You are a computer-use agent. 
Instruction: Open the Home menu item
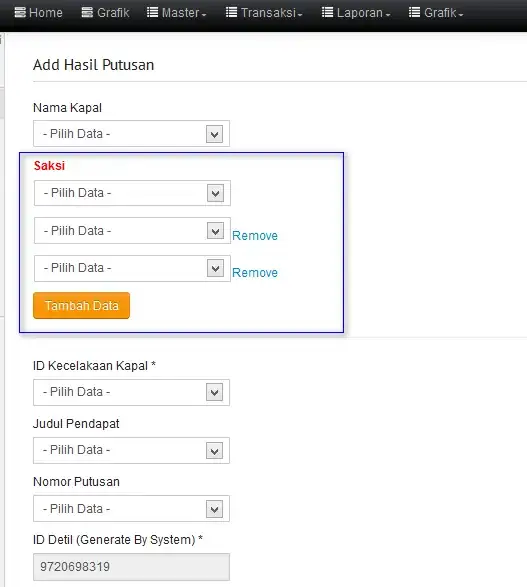coord(39,13)
